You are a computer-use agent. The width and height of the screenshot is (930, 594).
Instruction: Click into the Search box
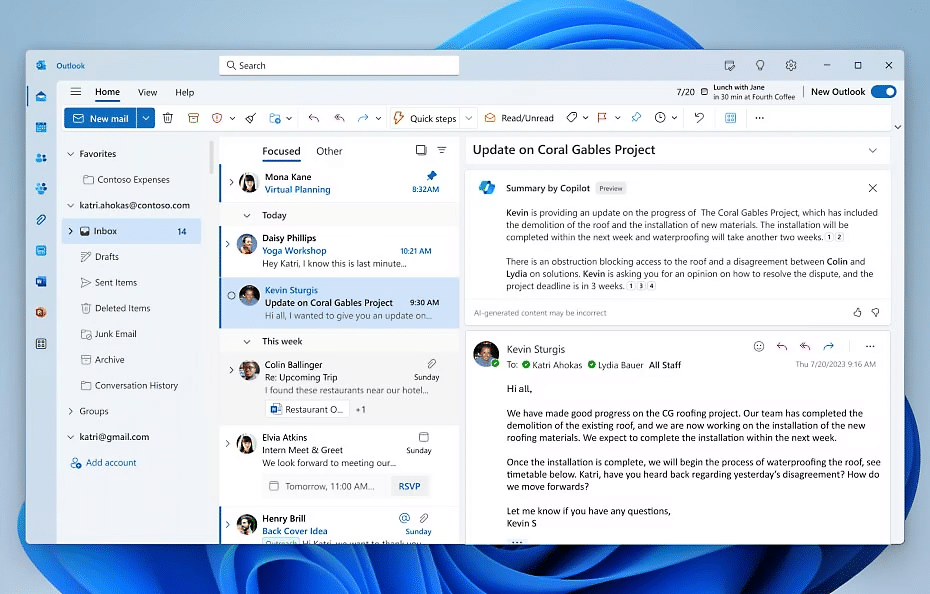point(339,65)
